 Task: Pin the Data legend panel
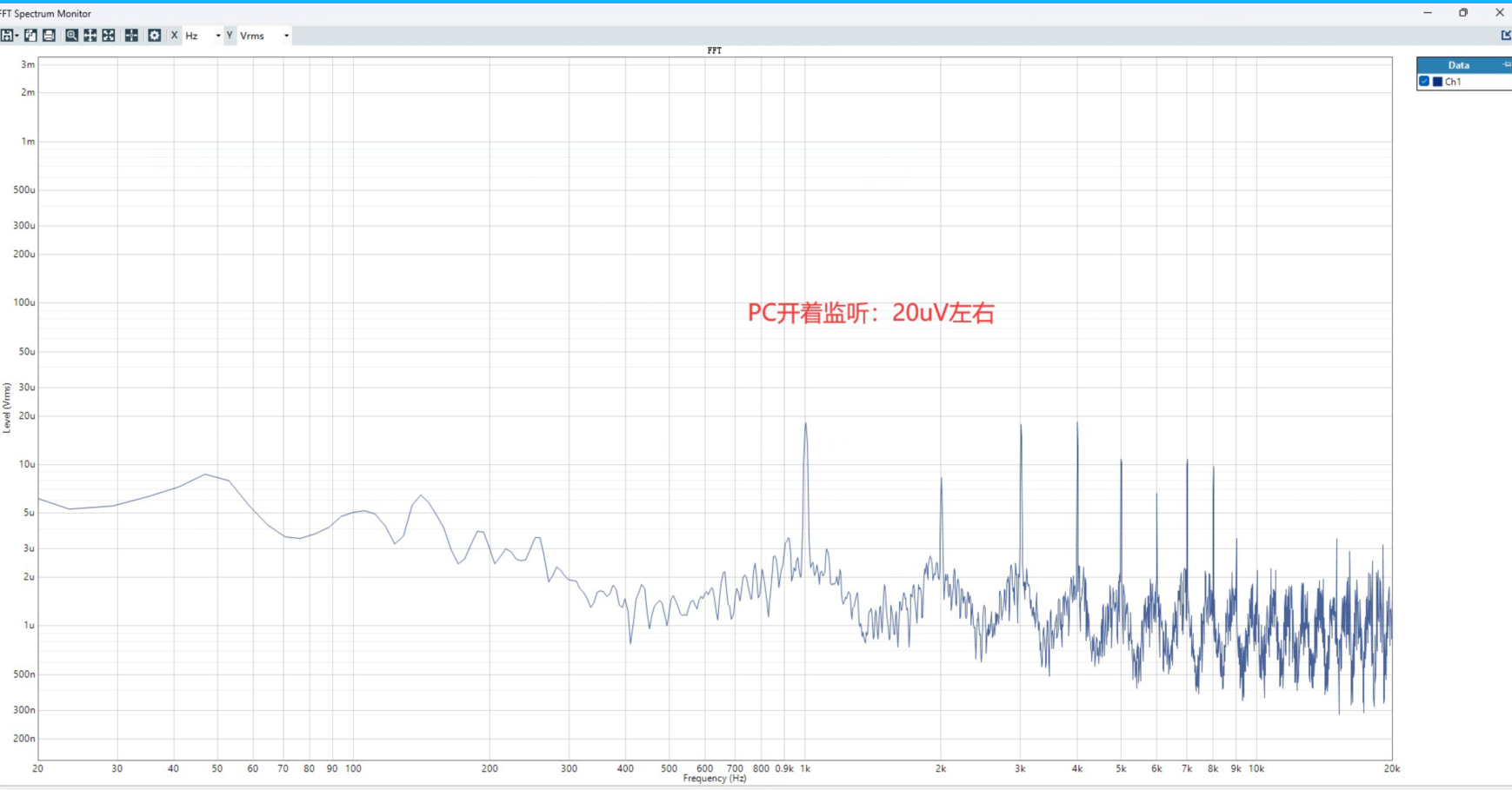point(1507,65)
